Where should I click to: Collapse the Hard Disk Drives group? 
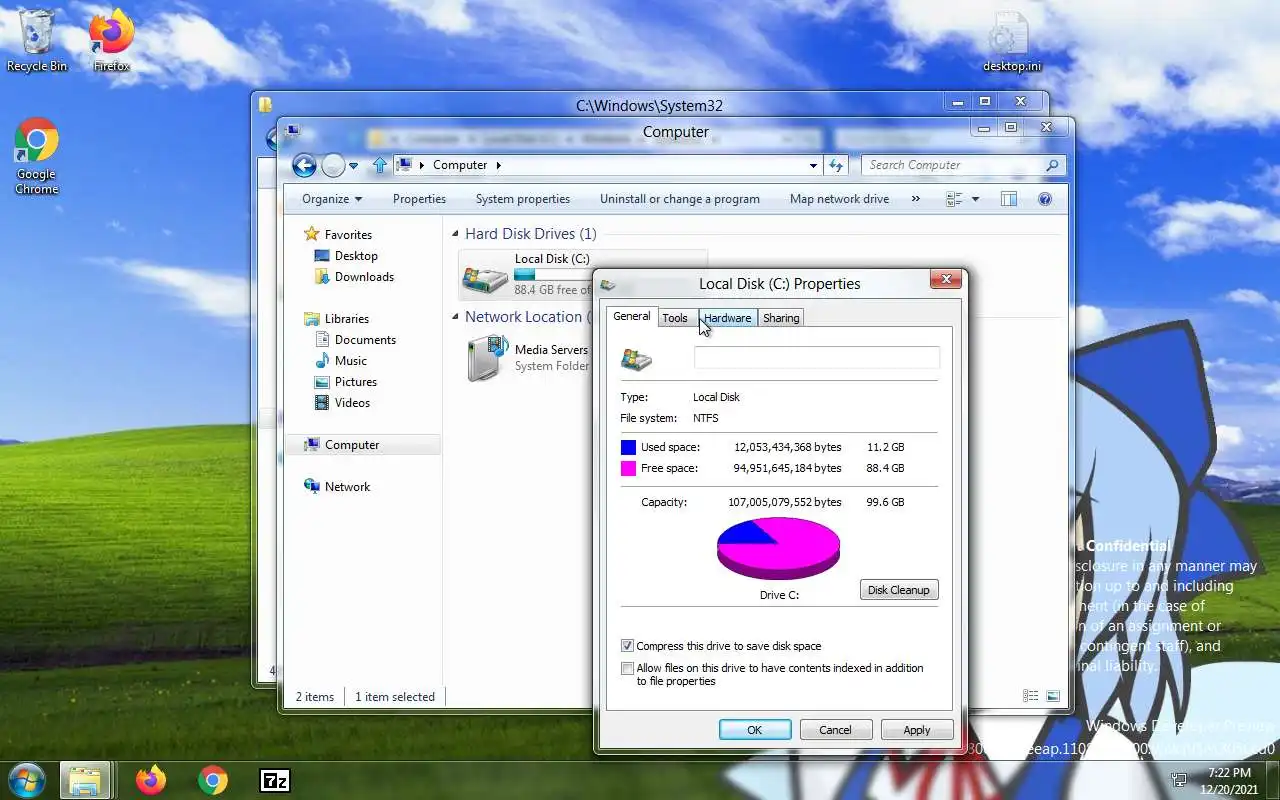click(x=455, y=234)
